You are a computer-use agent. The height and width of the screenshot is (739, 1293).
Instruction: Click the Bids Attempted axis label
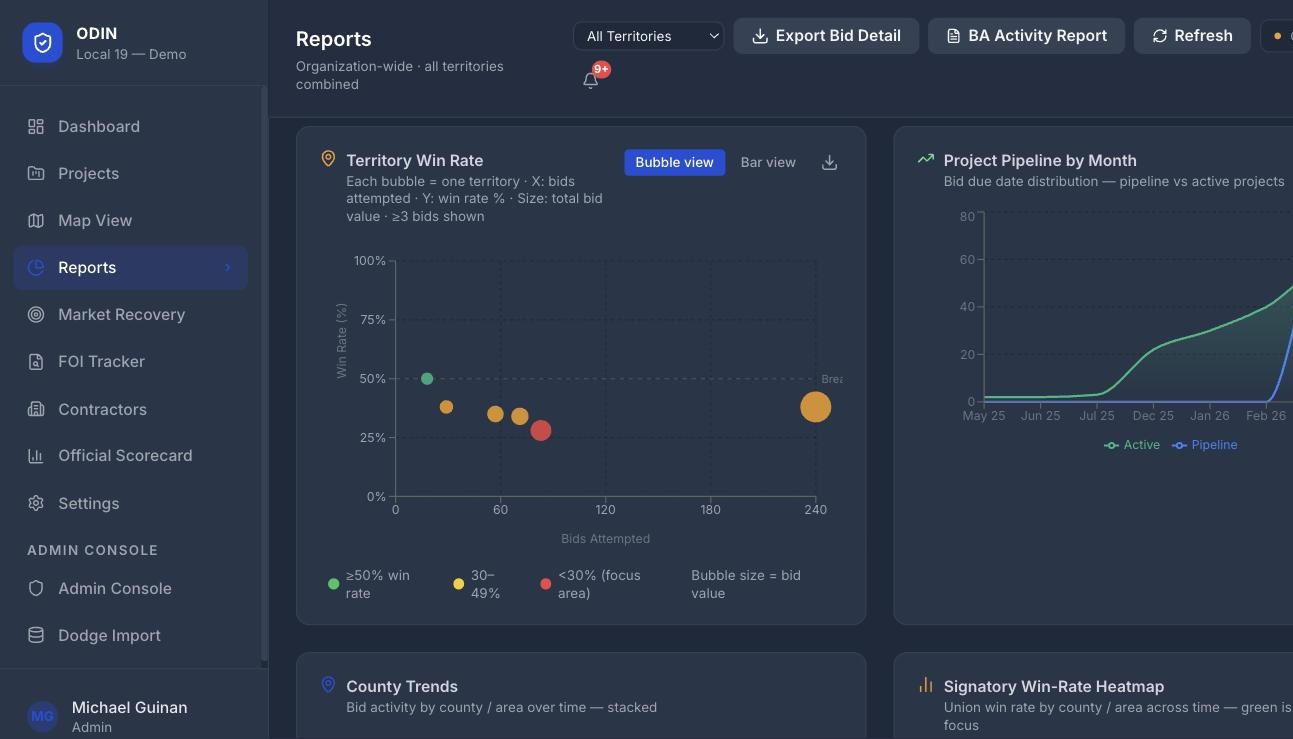click(606, 539)
